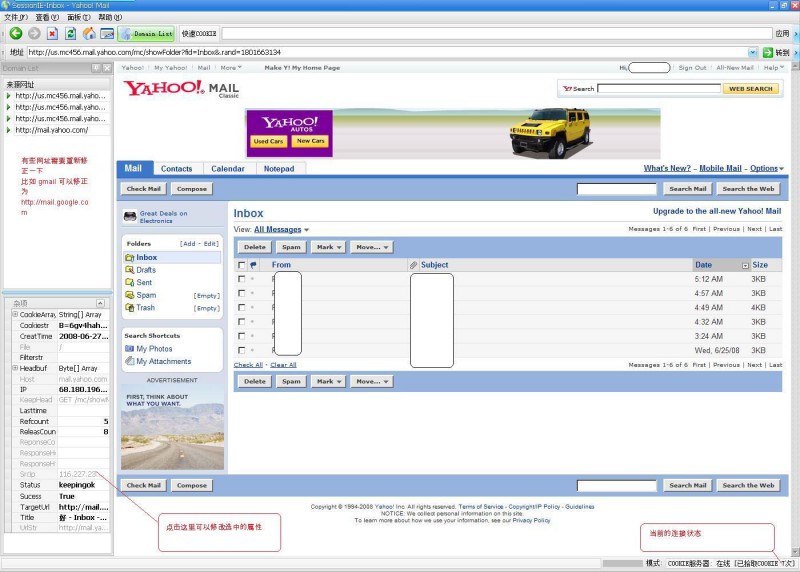
Task: Open the bottom Move... dropdown button
Action: coord(372,381)
